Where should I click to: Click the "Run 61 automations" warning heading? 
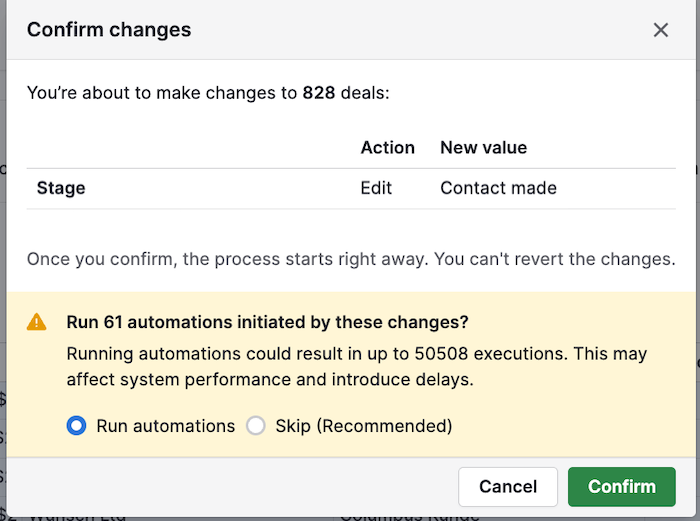tap(267, 322)
